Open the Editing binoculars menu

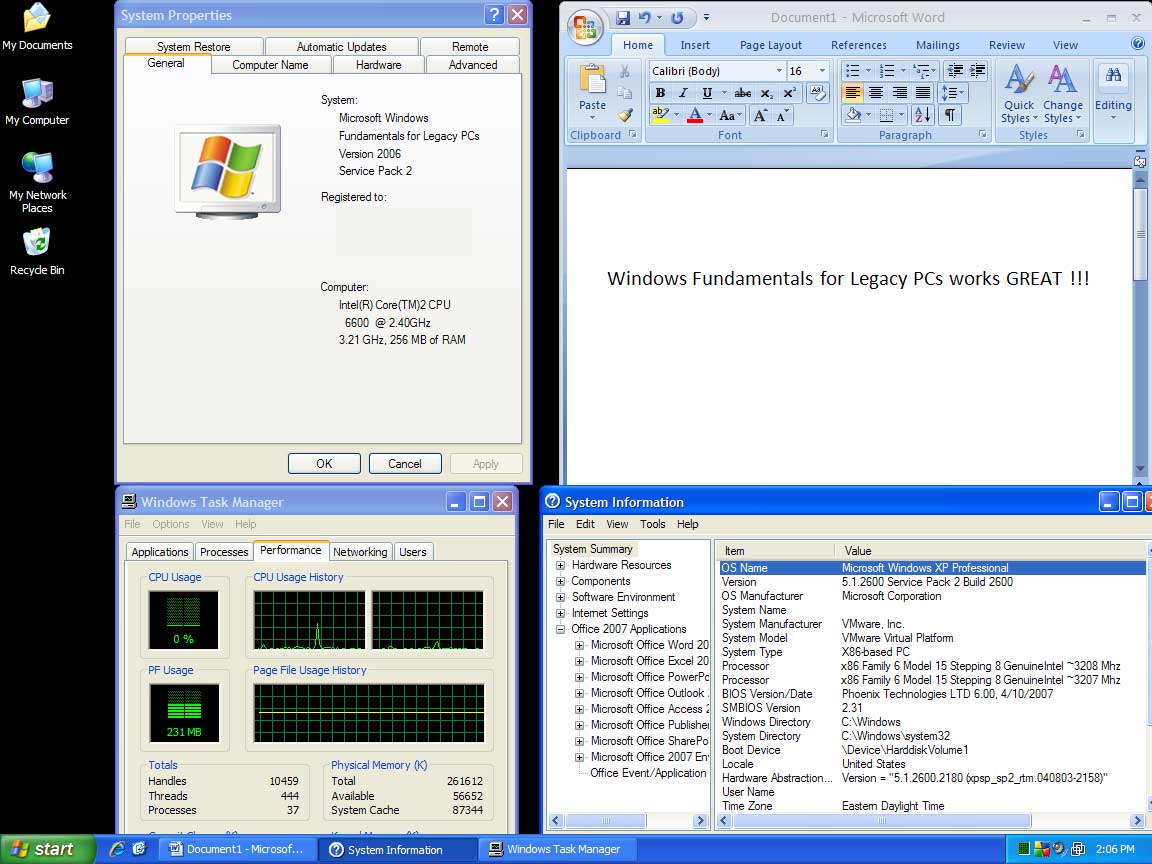[x=1113, y=94]
